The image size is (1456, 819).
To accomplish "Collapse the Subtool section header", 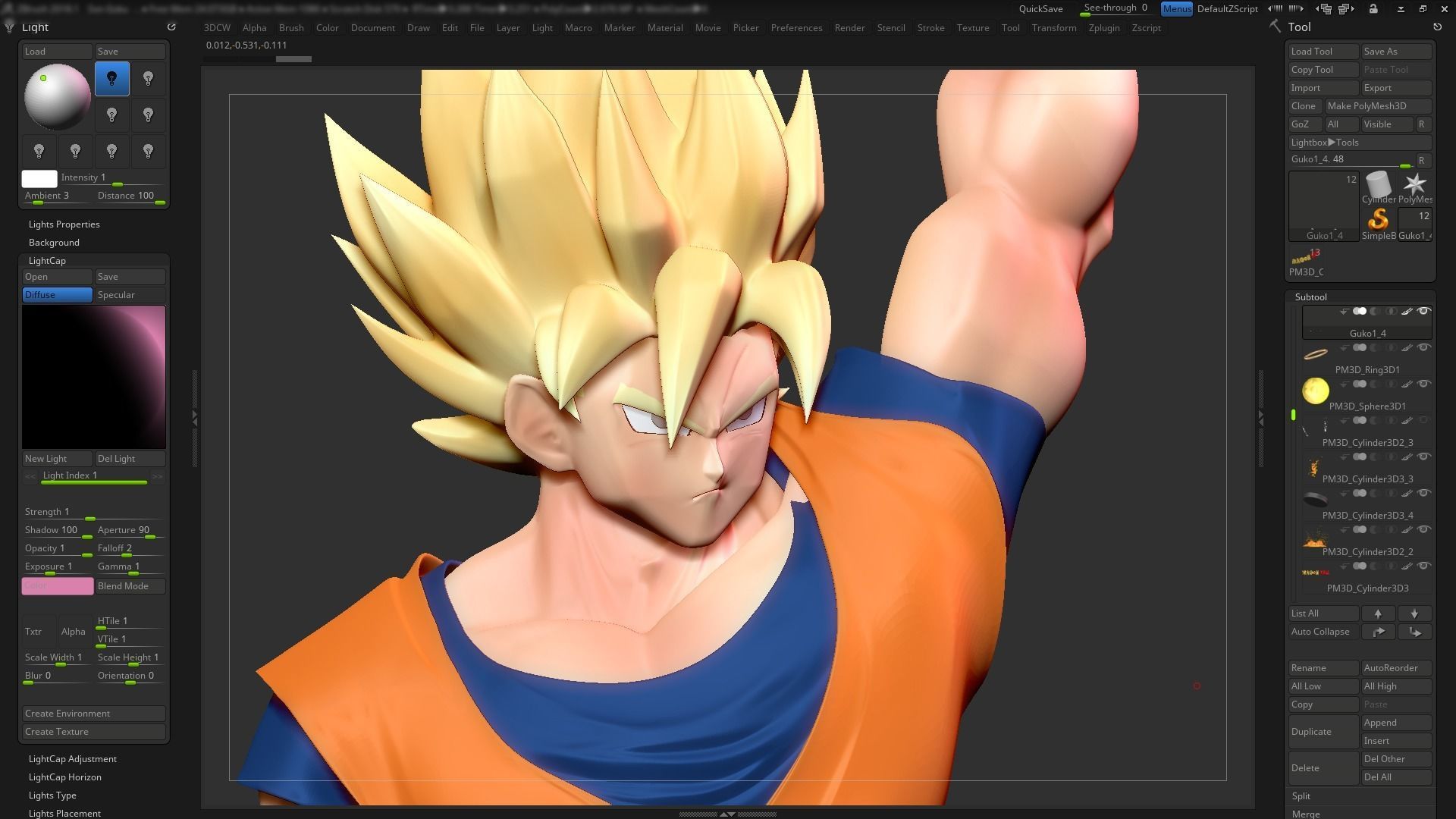I will click(1311, 297).
